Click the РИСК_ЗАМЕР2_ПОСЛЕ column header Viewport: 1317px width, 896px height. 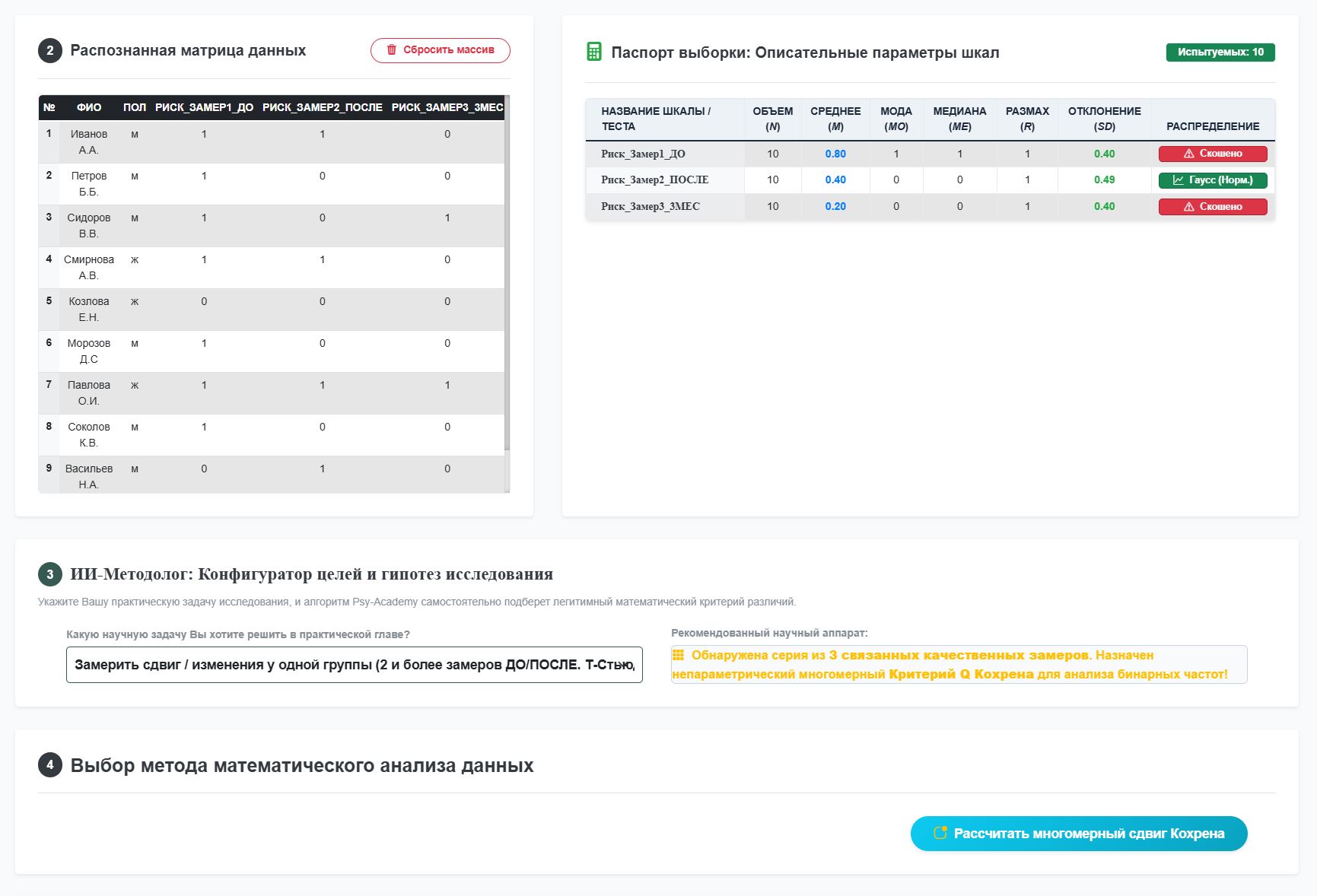tap(323, 107)
